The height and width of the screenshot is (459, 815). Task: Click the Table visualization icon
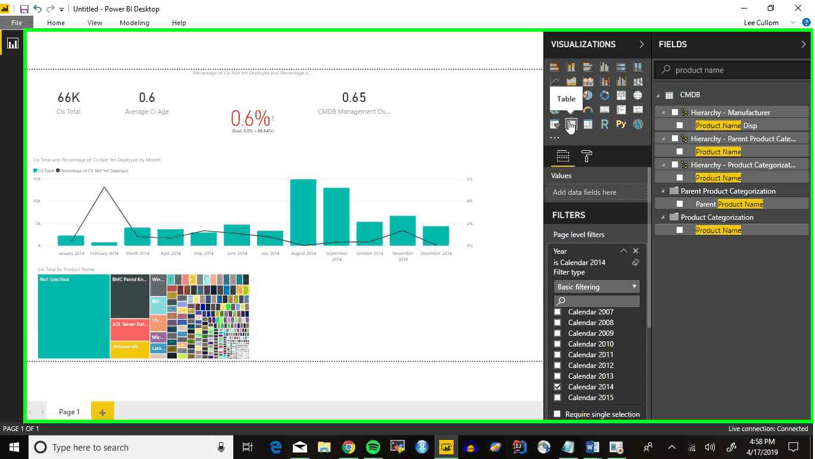[x=571, y=124]
